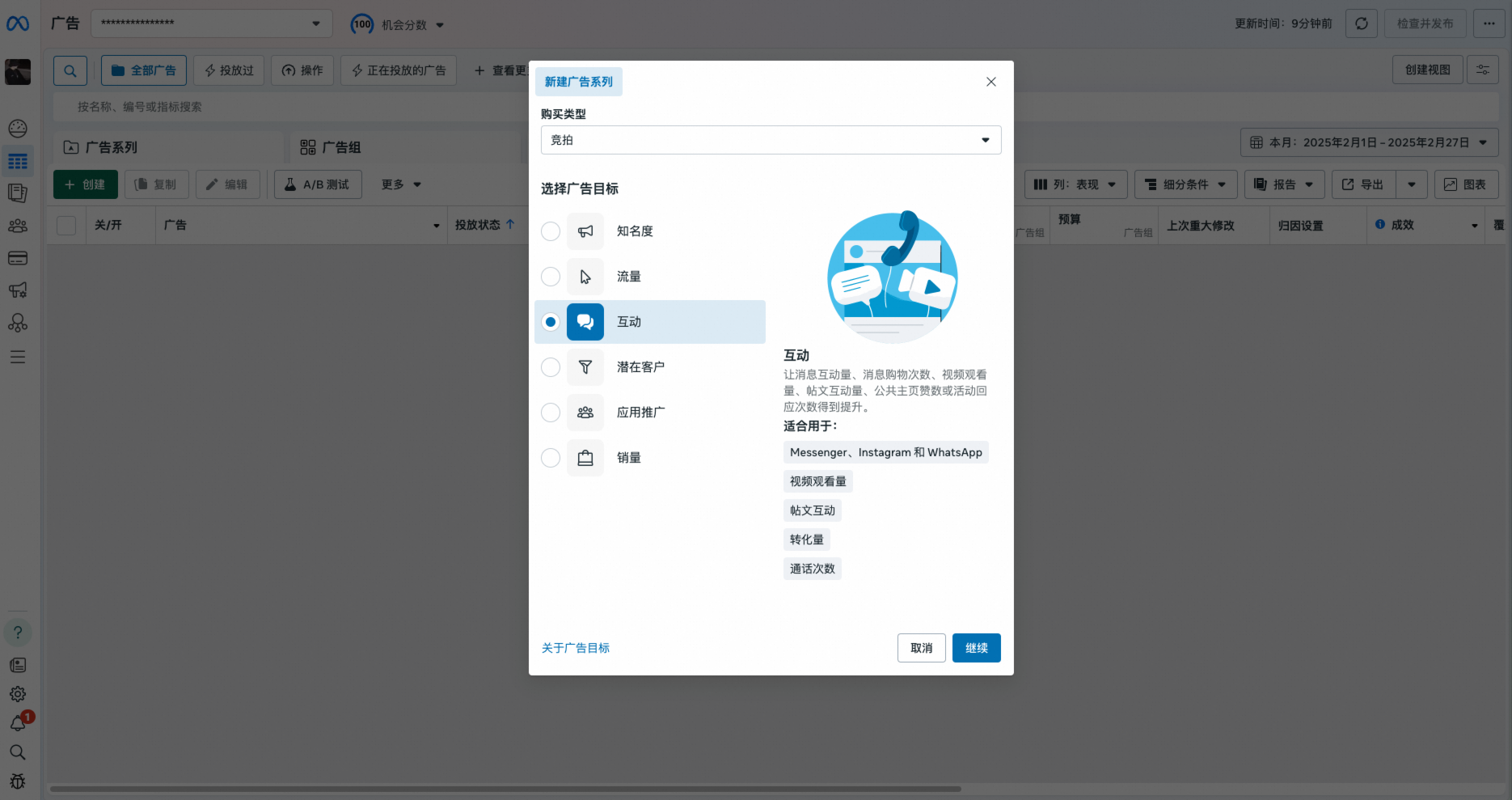
Task: Close the new campaign dialog
Action: pyautogui.click(x=991, y=82)
